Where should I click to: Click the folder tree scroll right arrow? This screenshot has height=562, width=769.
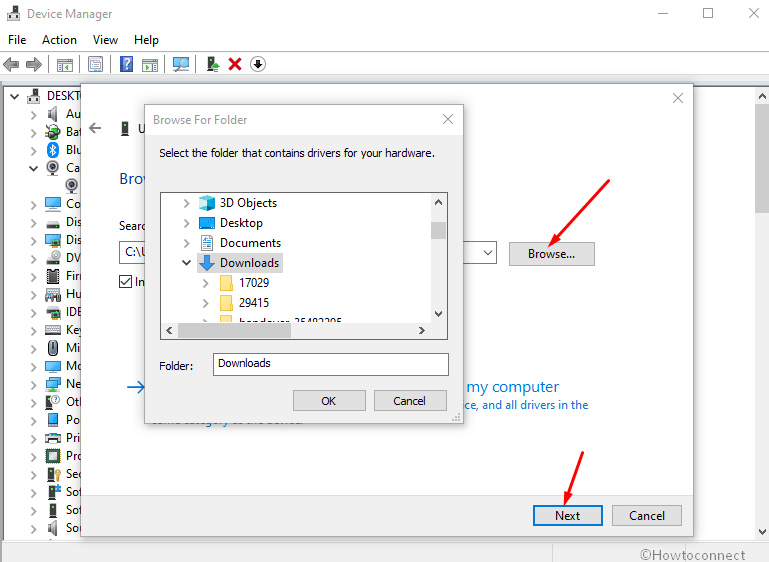(x=422, y=331)
